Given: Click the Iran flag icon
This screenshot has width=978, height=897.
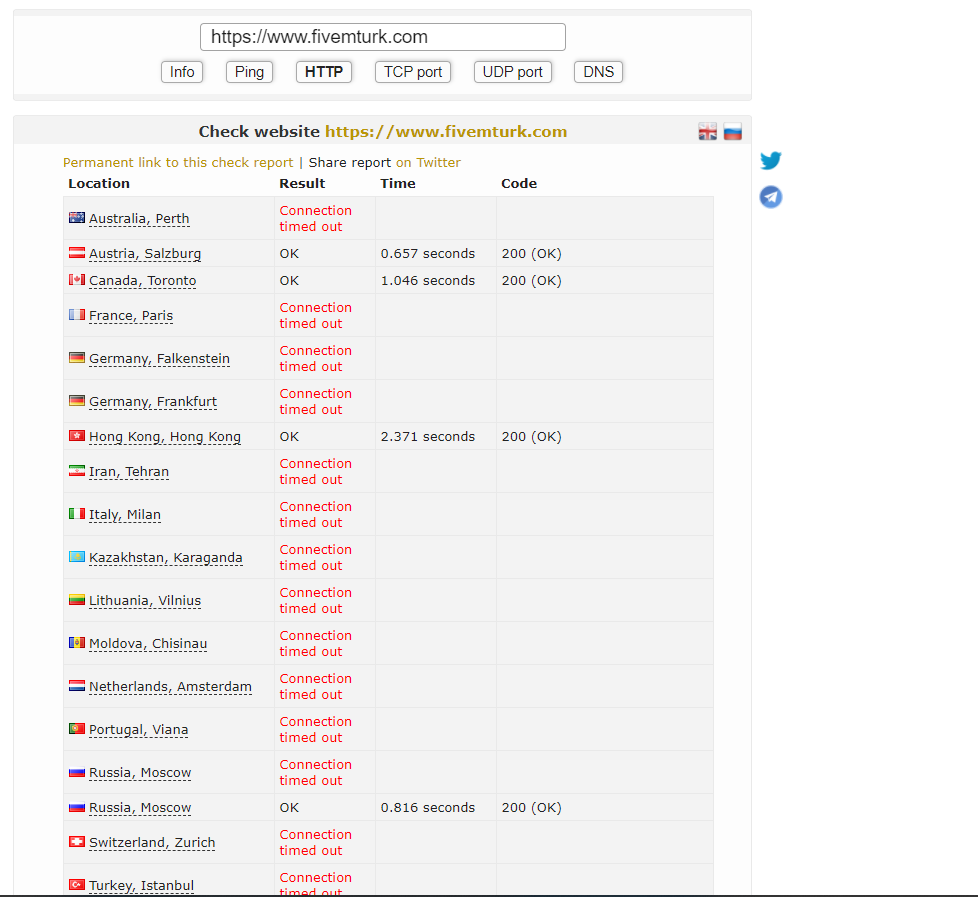Looking at the screenshot, I should coord(77,470).
